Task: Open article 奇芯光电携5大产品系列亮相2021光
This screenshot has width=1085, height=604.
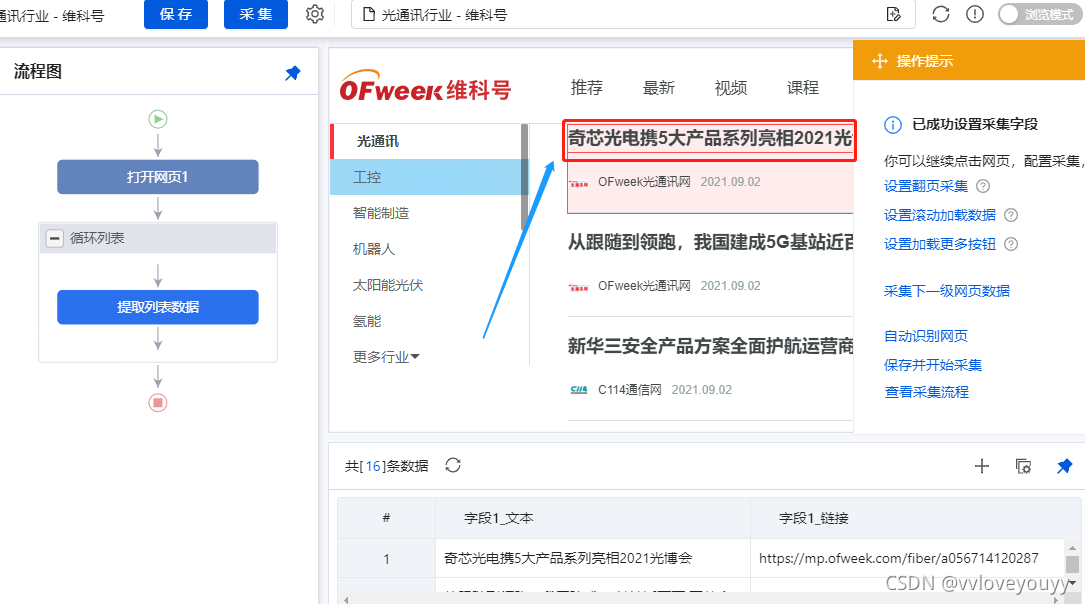Action: (710, 138)
